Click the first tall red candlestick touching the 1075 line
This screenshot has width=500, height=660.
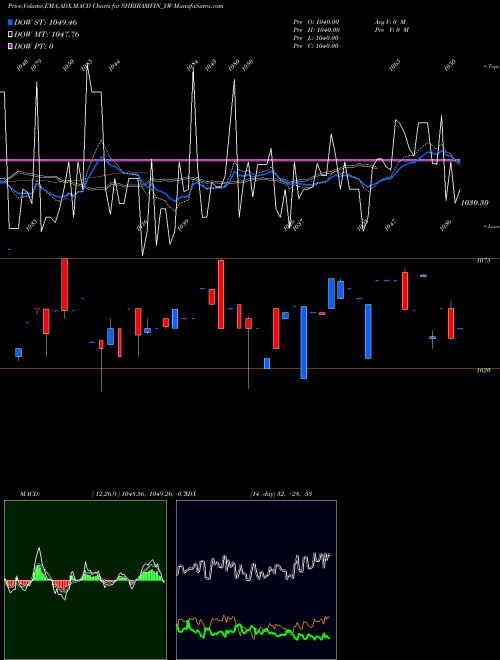click(64, 285)
